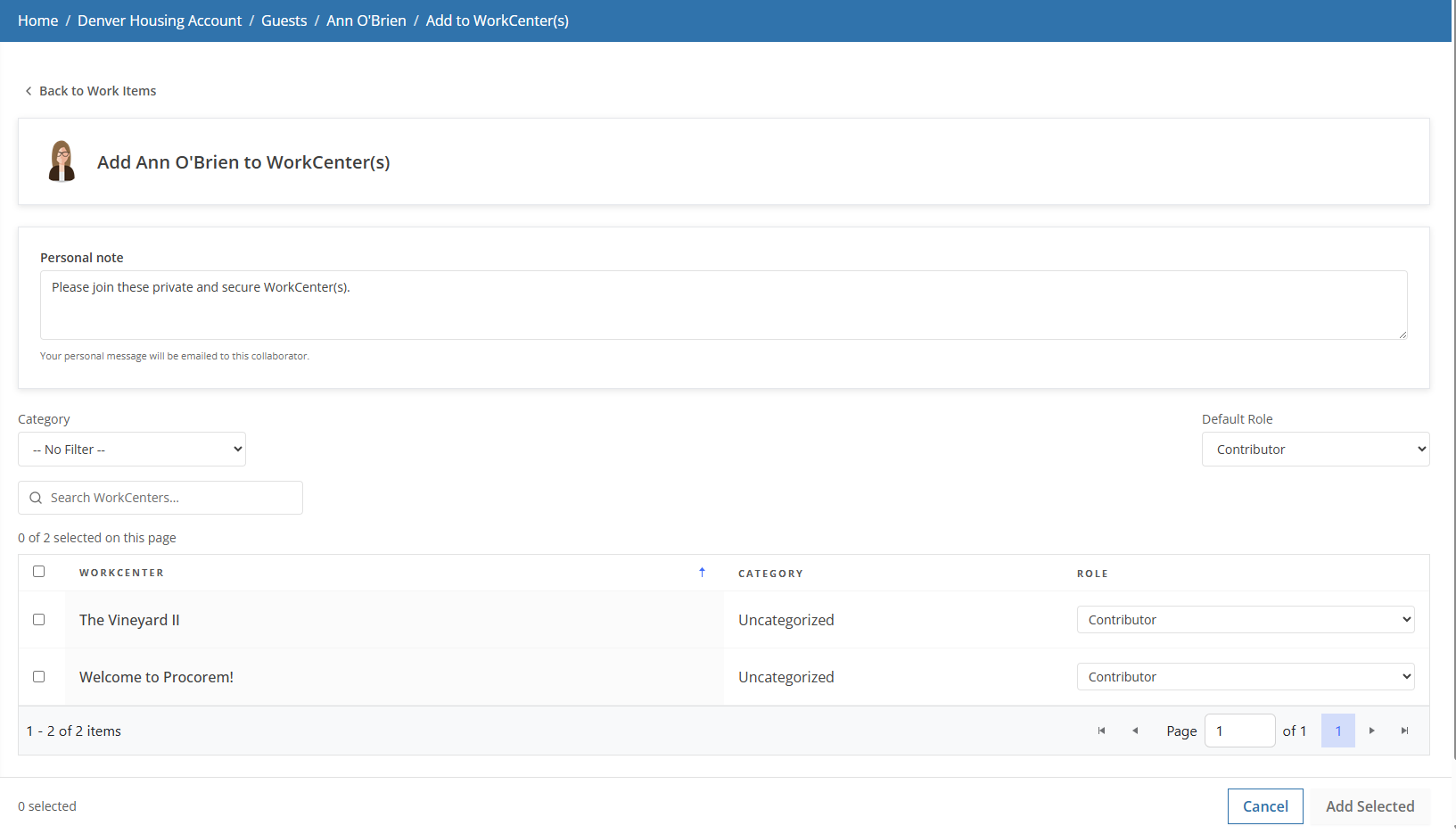The height and width of the screenshot is (834, 1456).
Task: Open Denver Housing Account breadcrumb
Action: (x=160, y=21)
